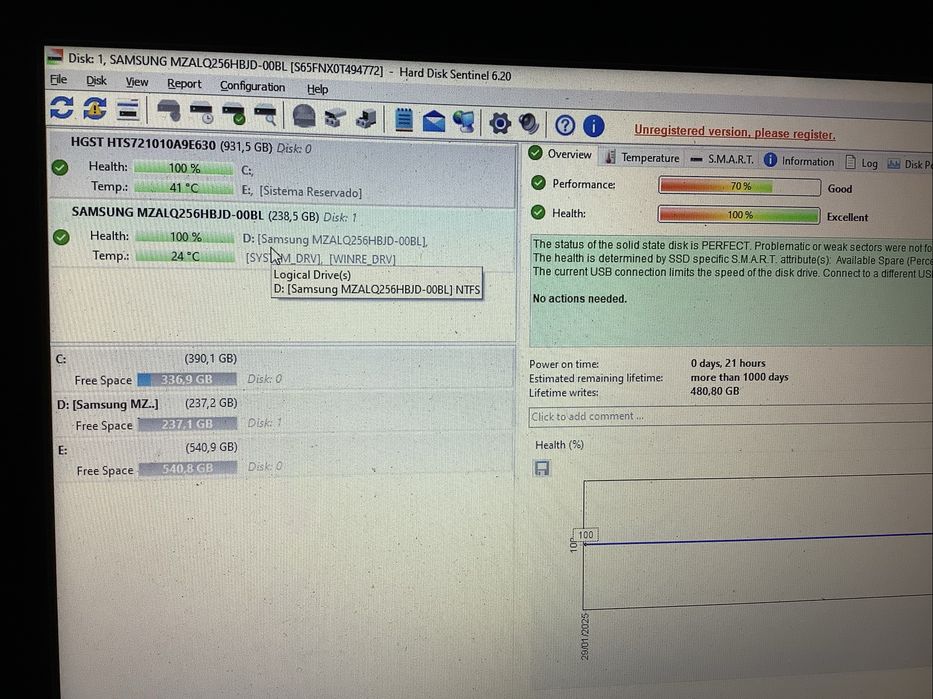Click the 'Good' performance rating label
933x699 pixels.
tap(840, 189)
